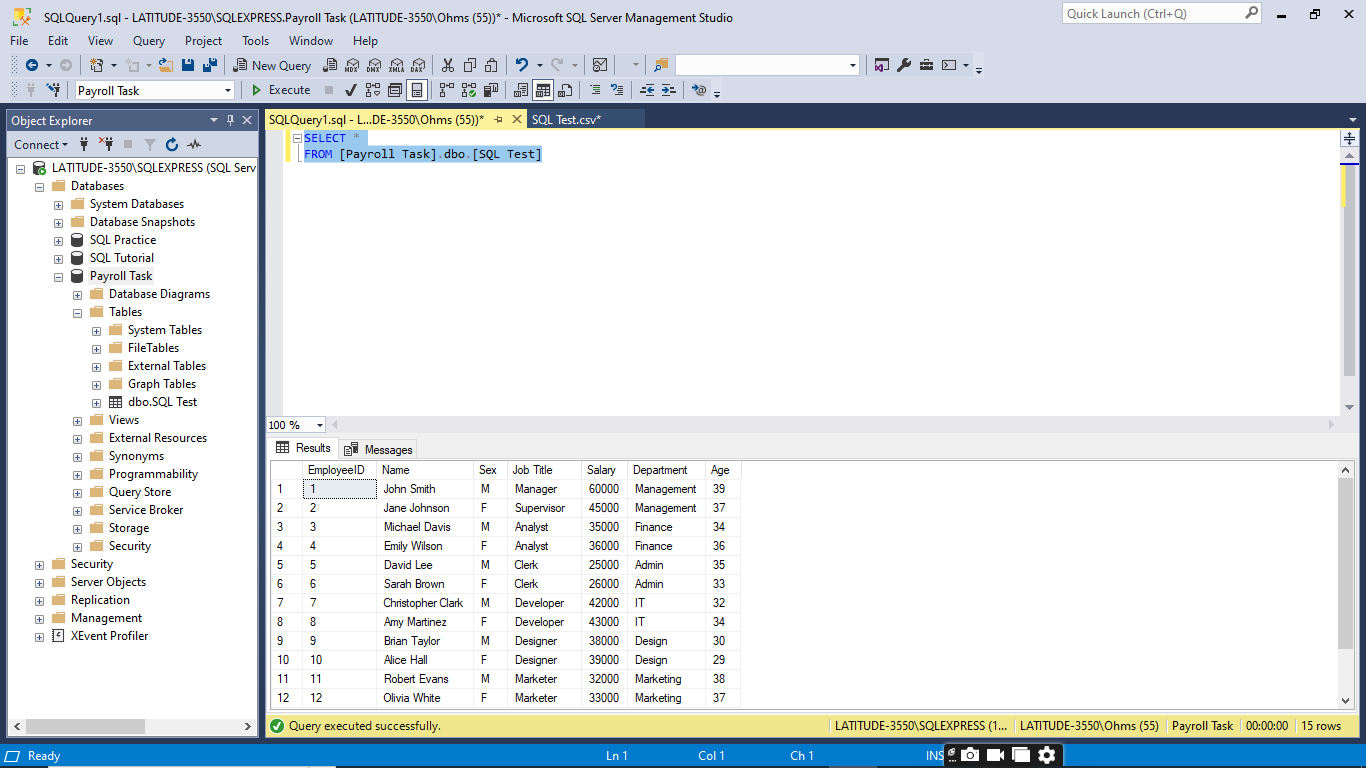Open Object Explorer Activity Monitor pulse icon
Viewport: 1366px width, 768px height.
pos(194,144)
